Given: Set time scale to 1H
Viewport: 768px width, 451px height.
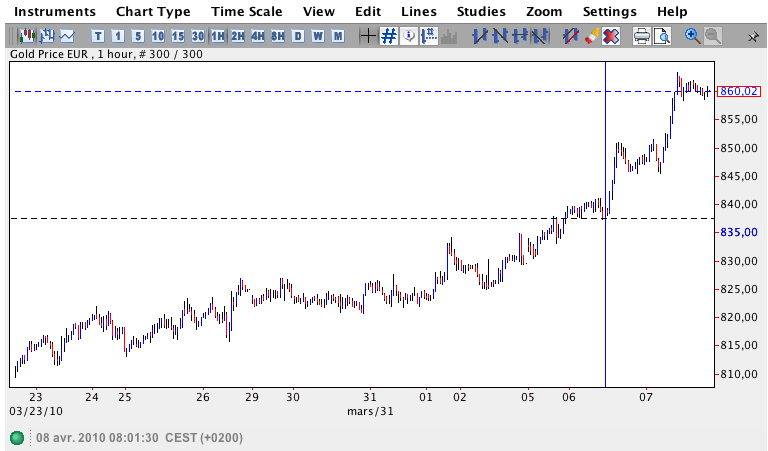Looking at the screenshot, I should point(218,36).
